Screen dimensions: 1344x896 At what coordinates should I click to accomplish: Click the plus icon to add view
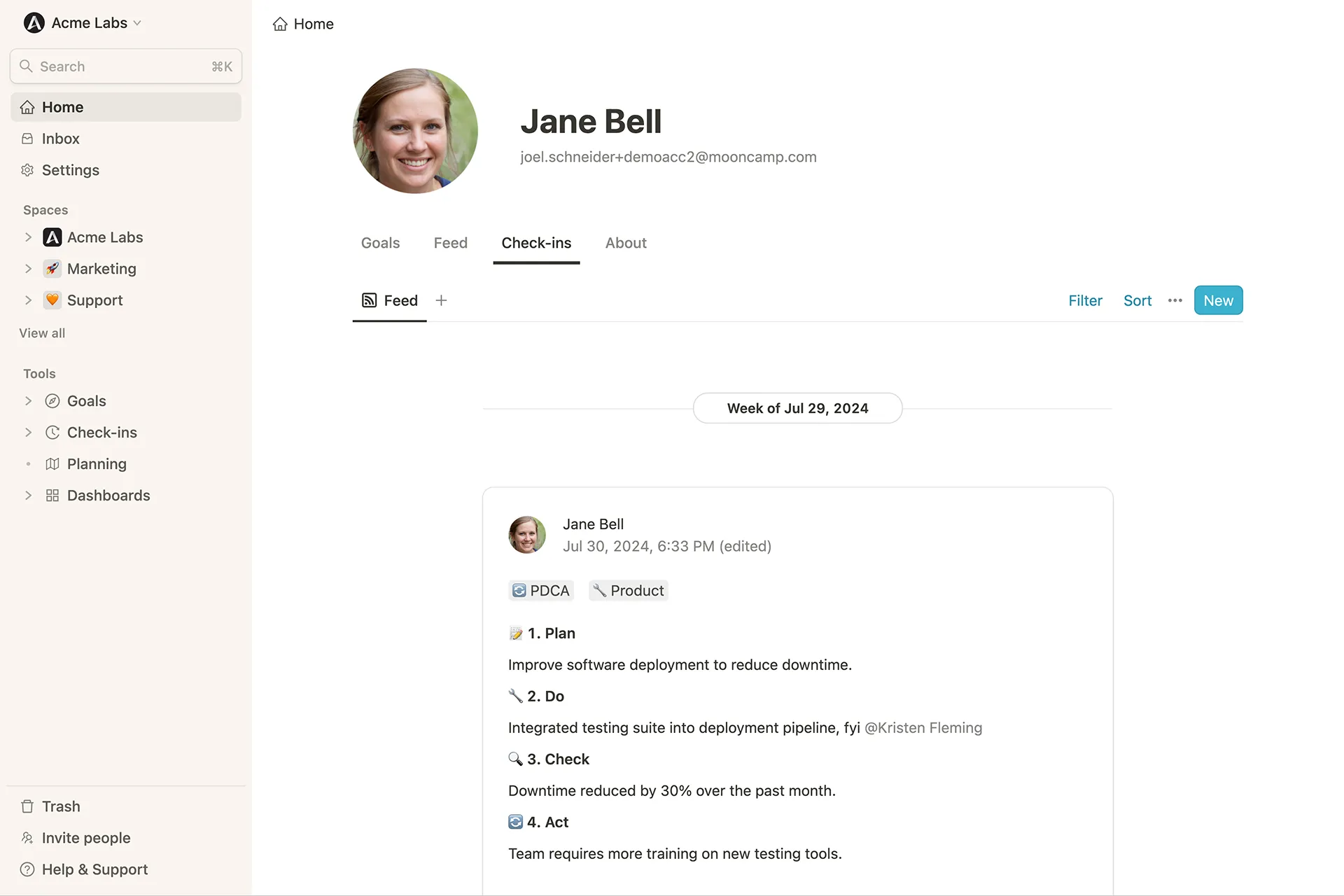pos(441,300)
